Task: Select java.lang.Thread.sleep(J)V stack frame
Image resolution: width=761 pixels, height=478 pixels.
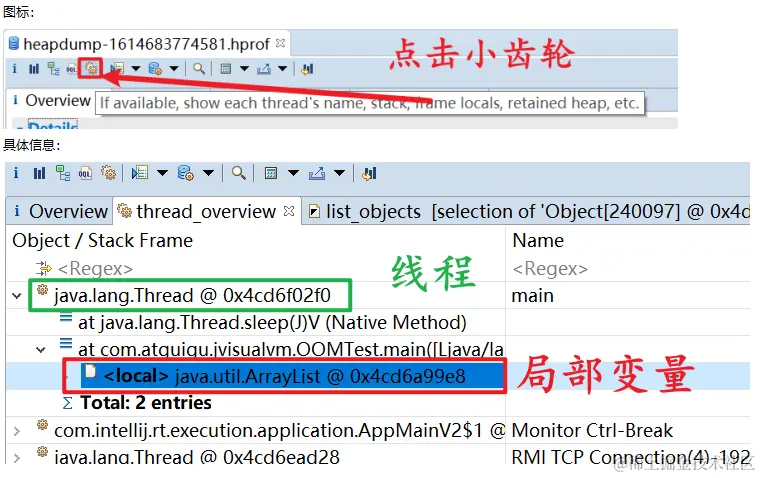Action: [x=272, y=323]
